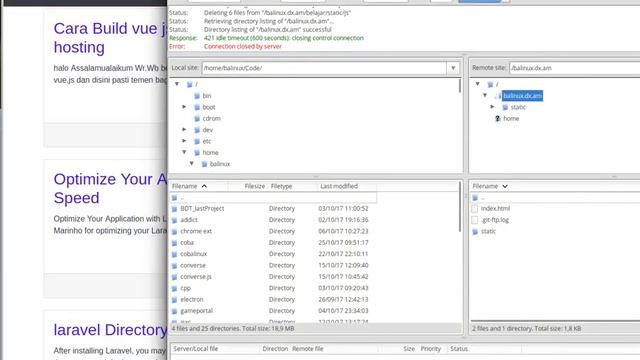The height and width of the screenshot is (360, 640).
Task: Select 'boot' folder in local tree
Action: 209,107
